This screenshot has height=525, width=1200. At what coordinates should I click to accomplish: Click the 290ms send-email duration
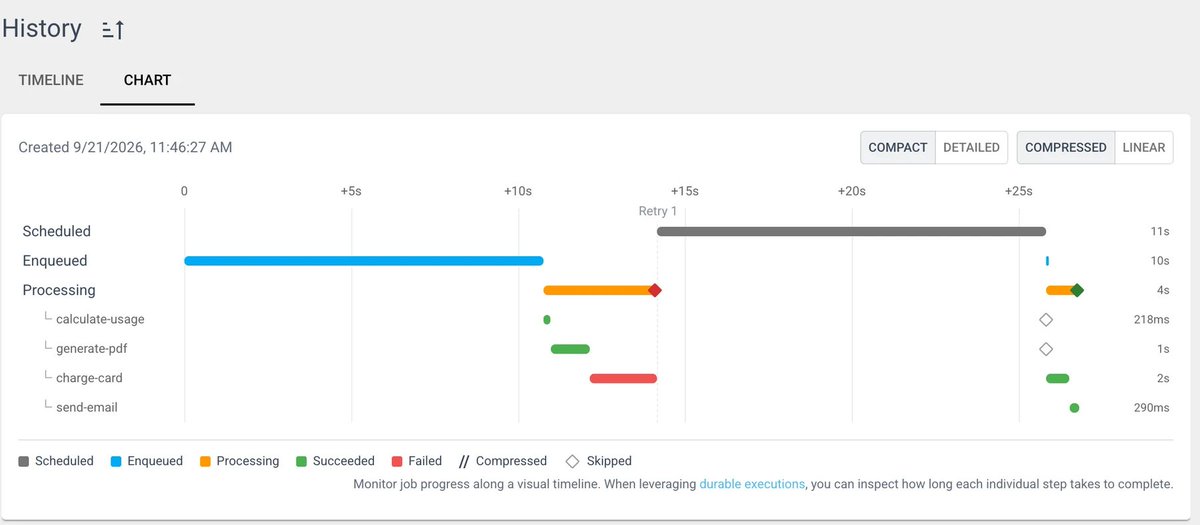tap(1151, 408)
